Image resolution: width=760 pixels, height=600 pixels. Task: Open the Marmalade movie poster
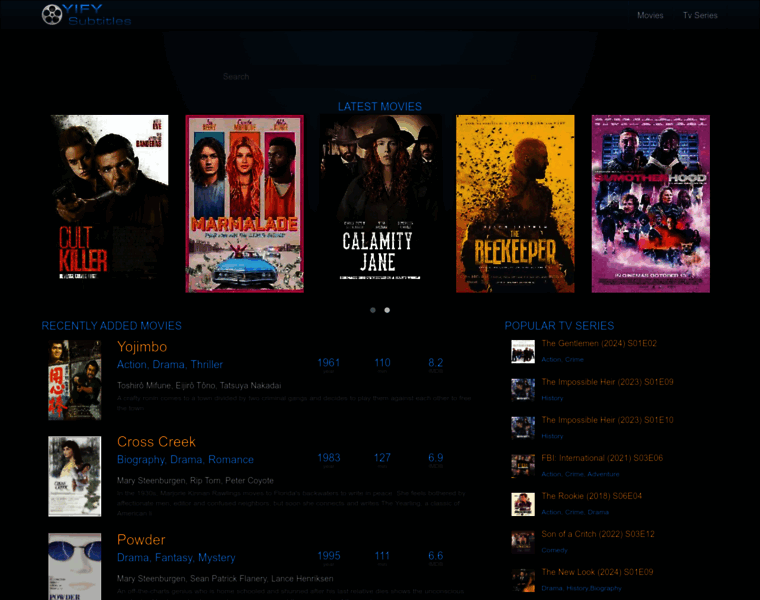point(244,204)
